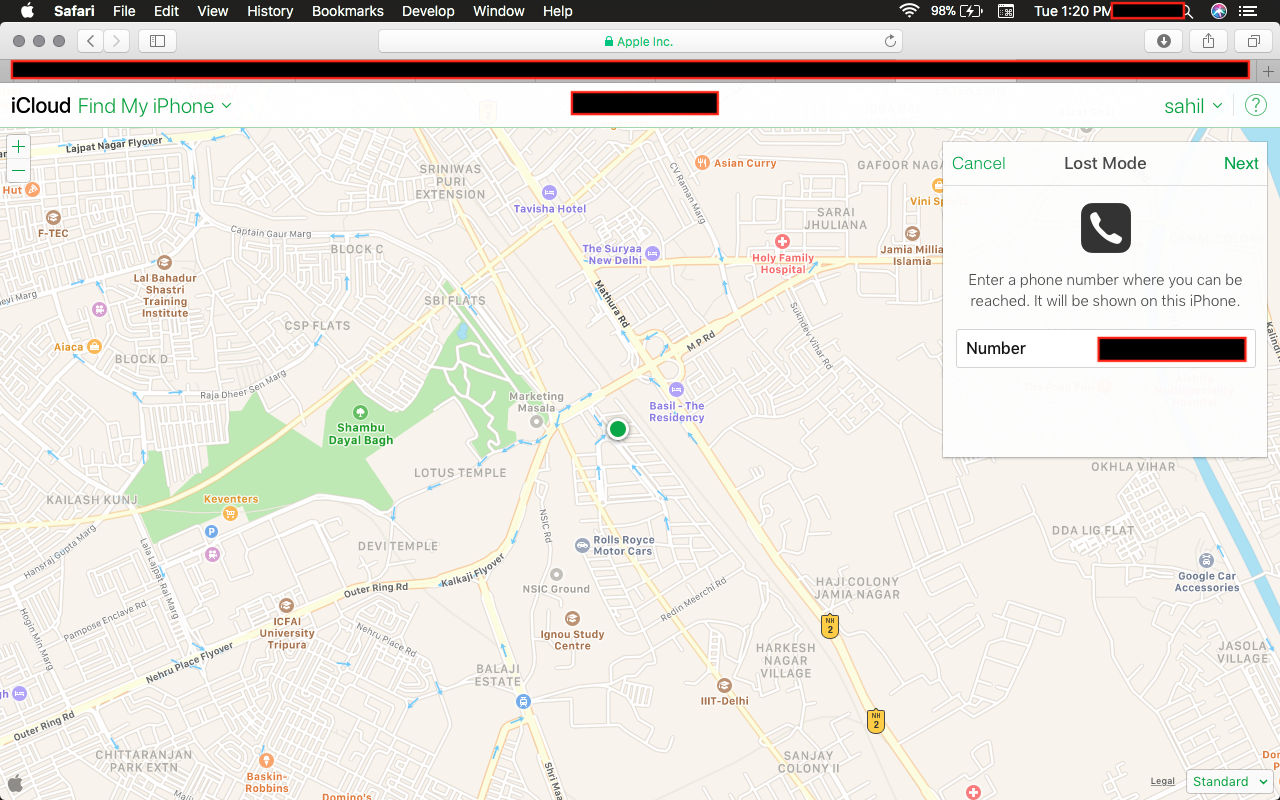The width and height of the screenshot is (1280, 800).
Task: Open Bookmarks menu
Action: coord(348,11)
